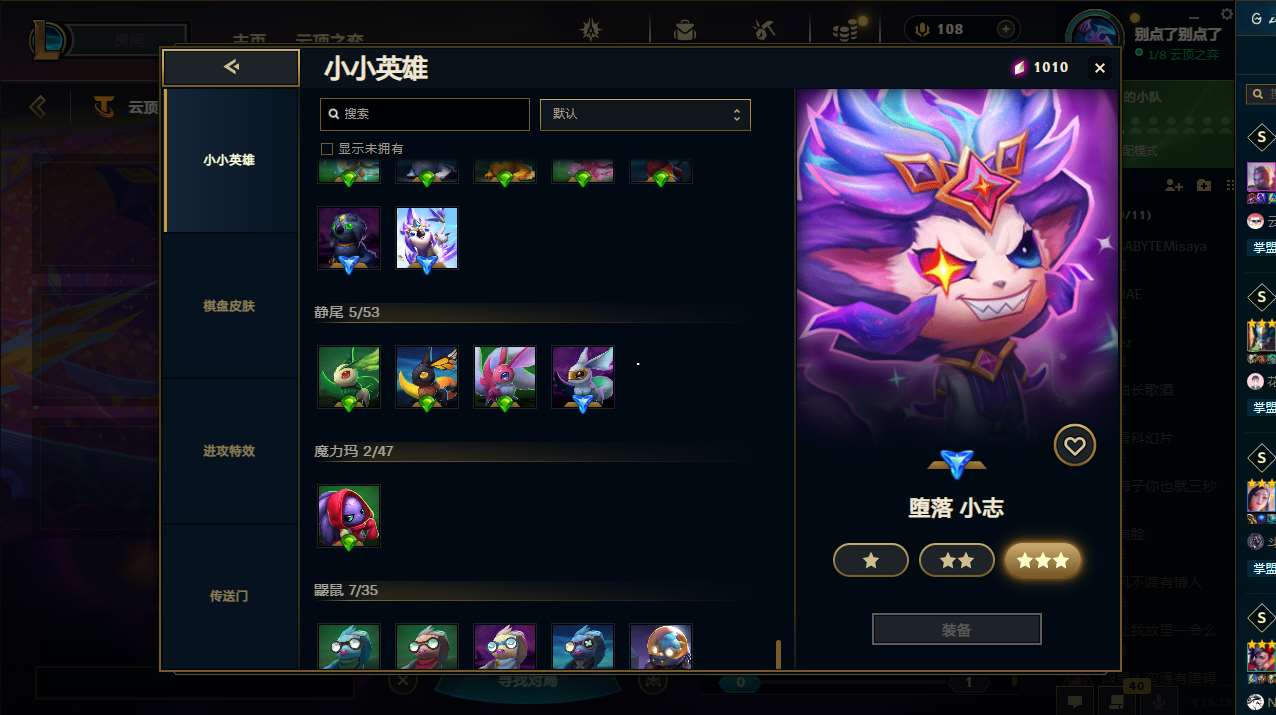The height and width of the screenshot is (715, 1276).
Task: Add currency with the plus beside 108
Action: coord(1006,29)
